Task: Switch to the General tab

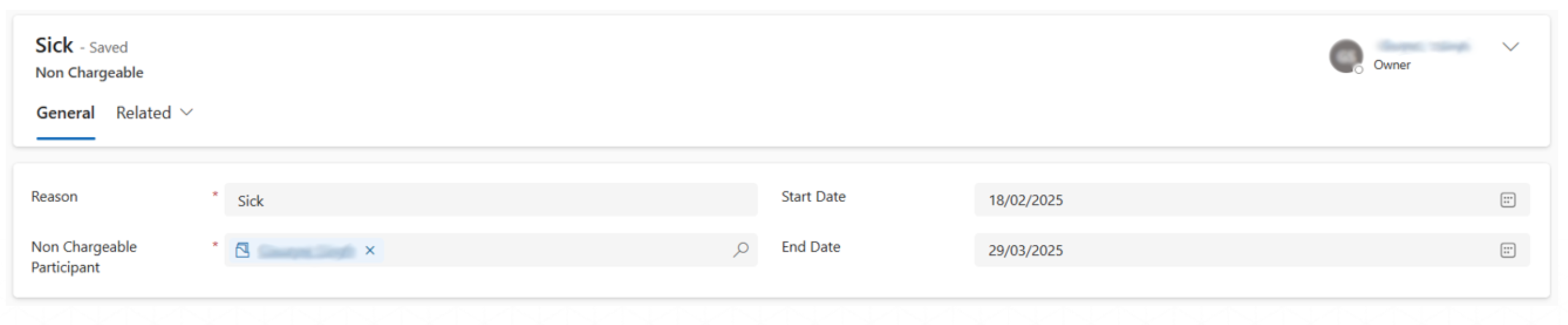Action: [65, 113]
